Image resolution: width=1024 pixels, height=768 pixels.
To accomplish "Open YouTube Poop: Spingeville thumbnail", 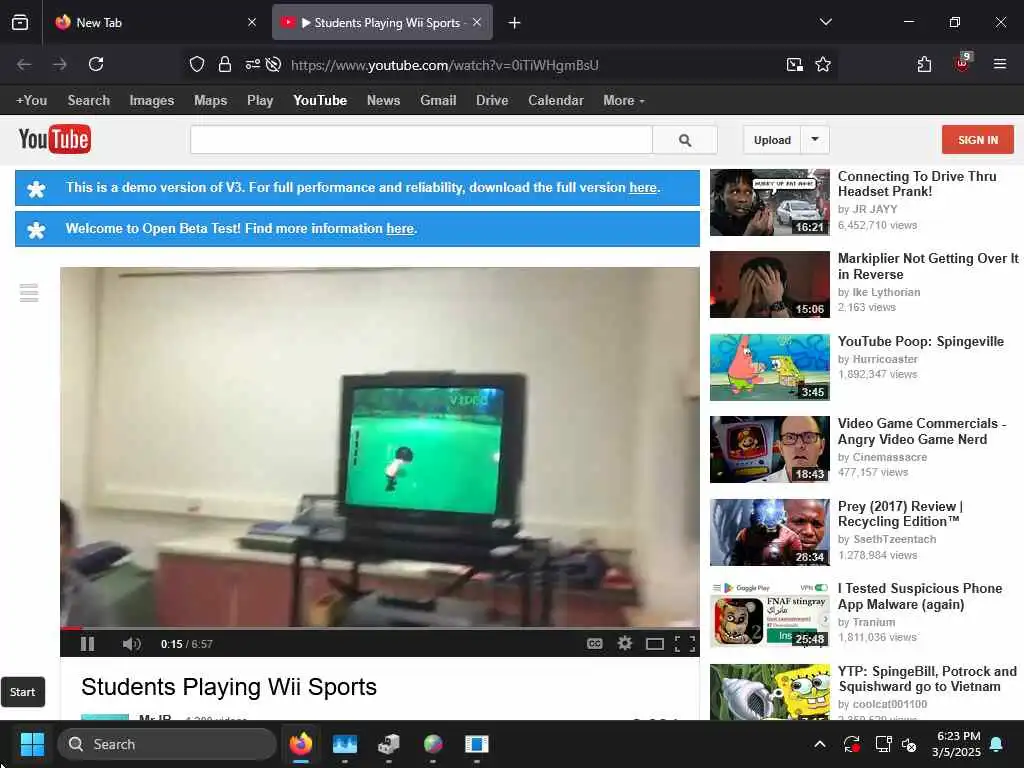I will (770, 367).
